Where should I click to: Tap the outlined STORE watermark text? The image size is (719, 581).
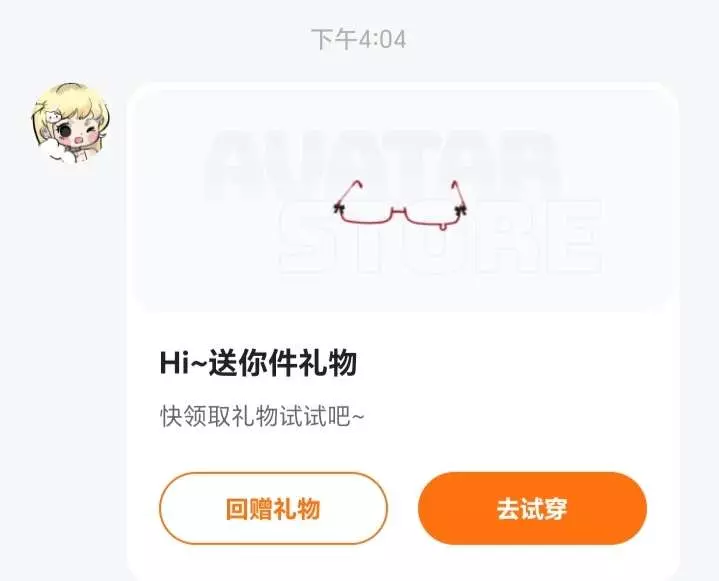pyautogui.click(x=440, y=238)
